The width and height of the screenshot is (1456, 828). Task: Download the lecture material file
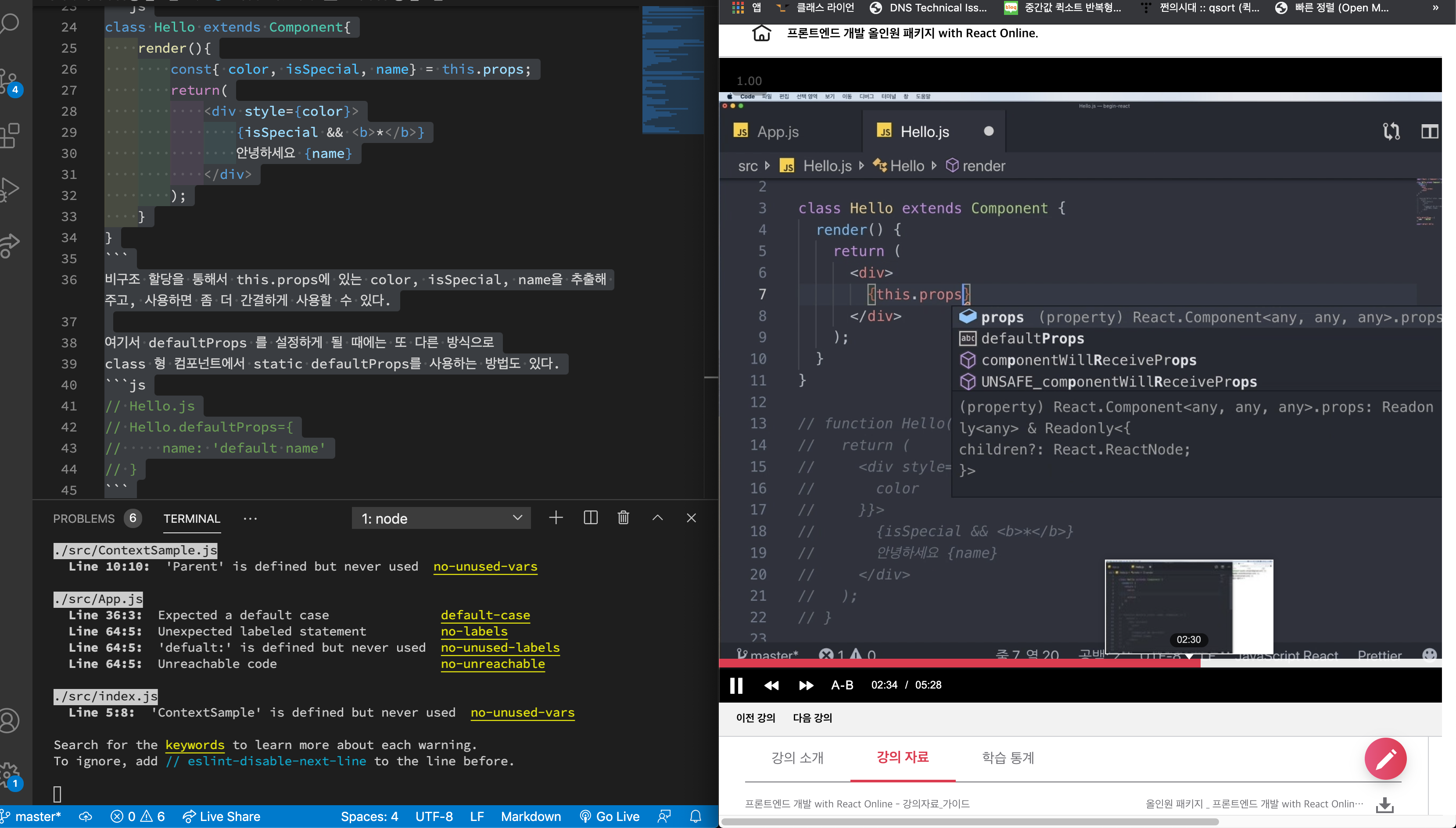[1384, 804]
